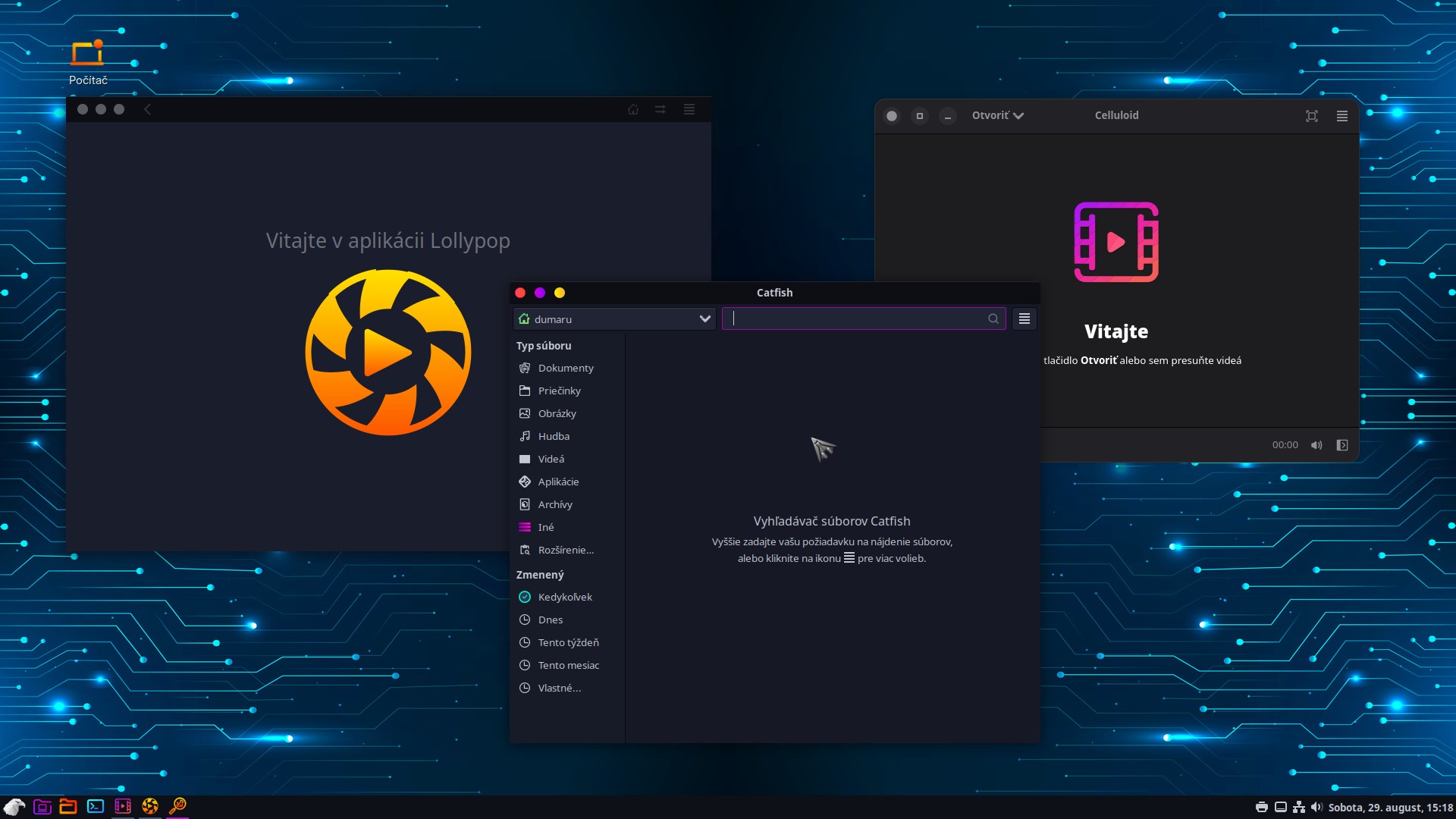Screen dimensions: 1456x819
Task: Click the Lollypop orange logo
Action: pos(388,353)
